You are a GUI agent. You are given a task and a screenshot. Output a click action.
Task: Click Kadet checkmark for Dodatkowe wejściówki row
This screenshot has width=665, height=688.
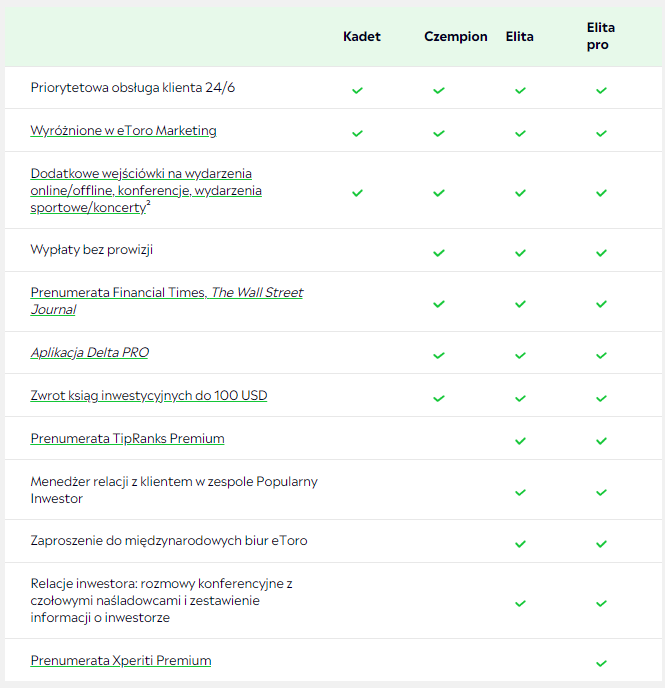point(357,192)
